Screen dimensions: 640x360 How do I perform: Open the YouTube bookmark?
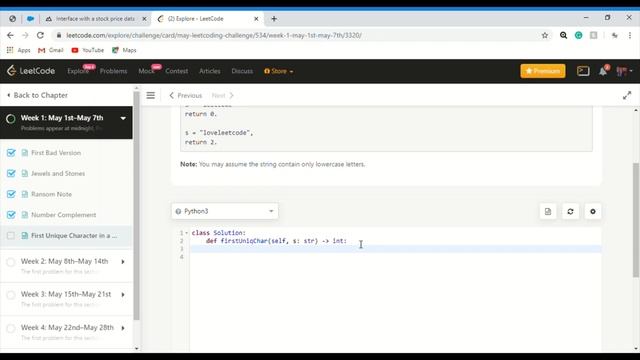tap(87, 50)
